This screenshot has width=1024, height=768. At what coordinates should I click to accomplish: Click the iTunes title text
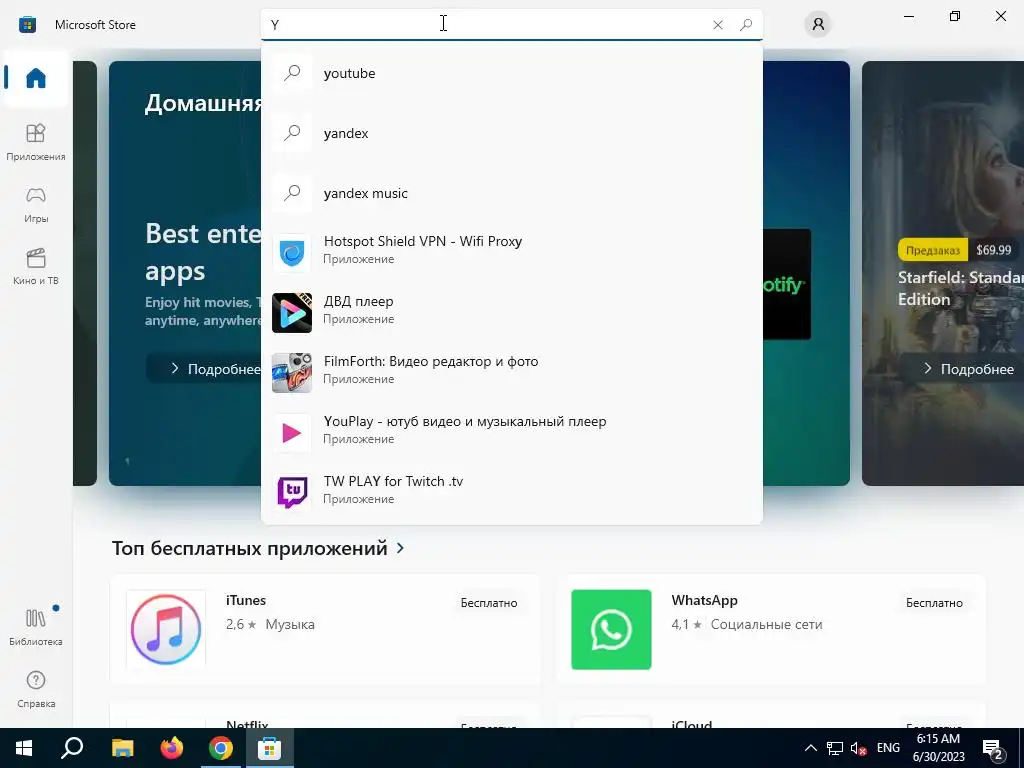click(246, 600)
